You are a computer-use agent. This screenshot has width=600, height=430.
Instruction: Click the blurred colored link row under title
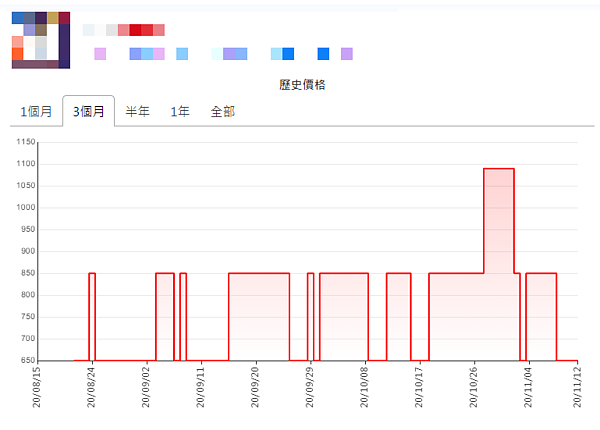point(222,54)
